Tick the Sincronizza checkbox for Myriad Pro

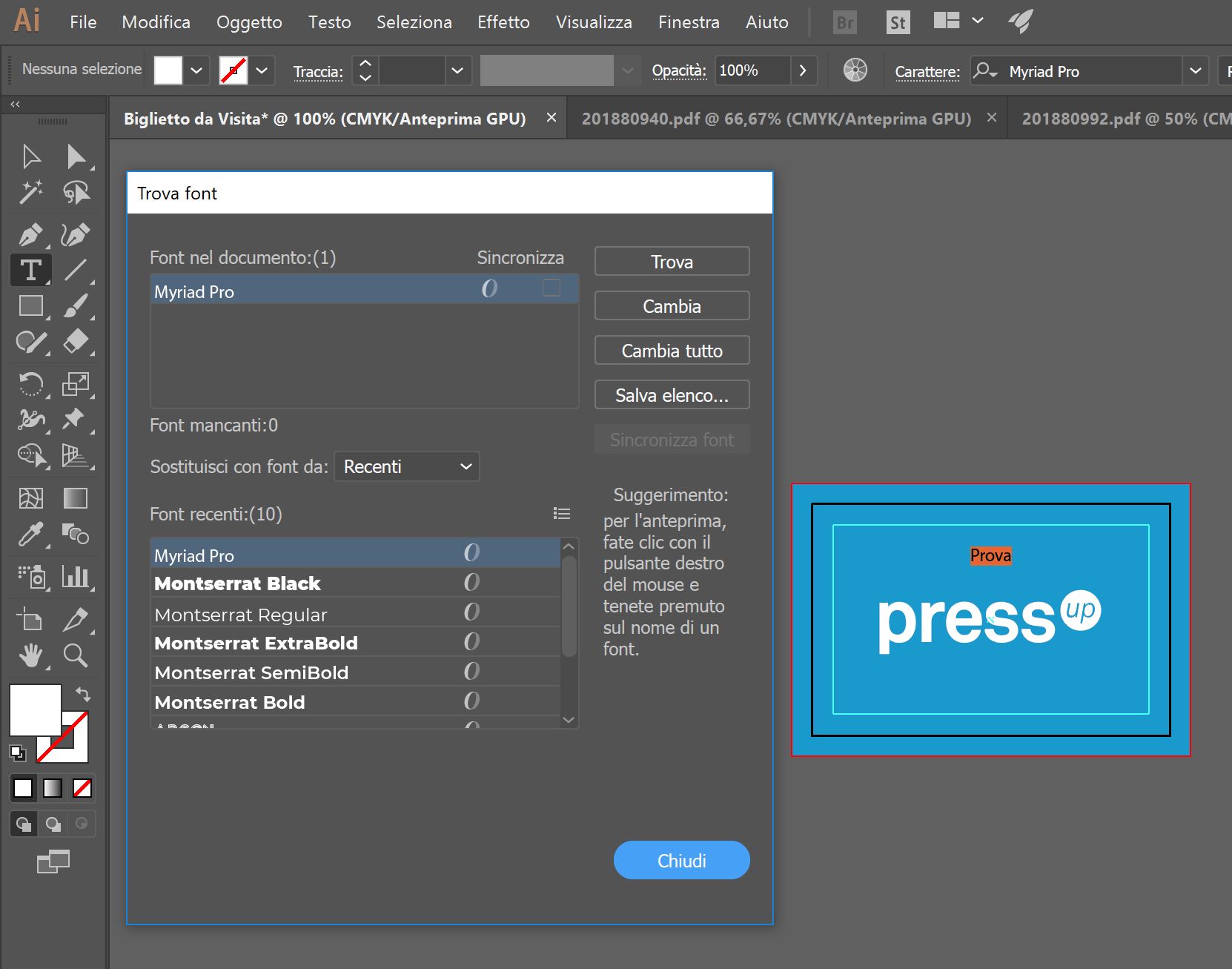tap(551, 288)
